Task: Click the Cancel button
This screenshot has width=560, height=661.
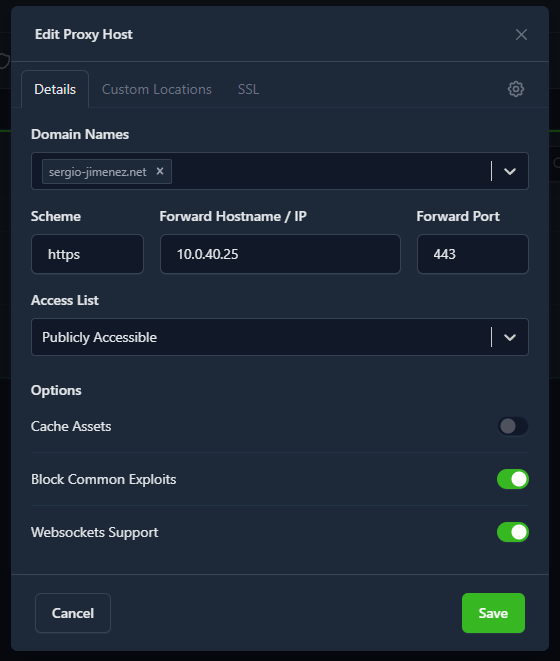Action: coord(73,613)
